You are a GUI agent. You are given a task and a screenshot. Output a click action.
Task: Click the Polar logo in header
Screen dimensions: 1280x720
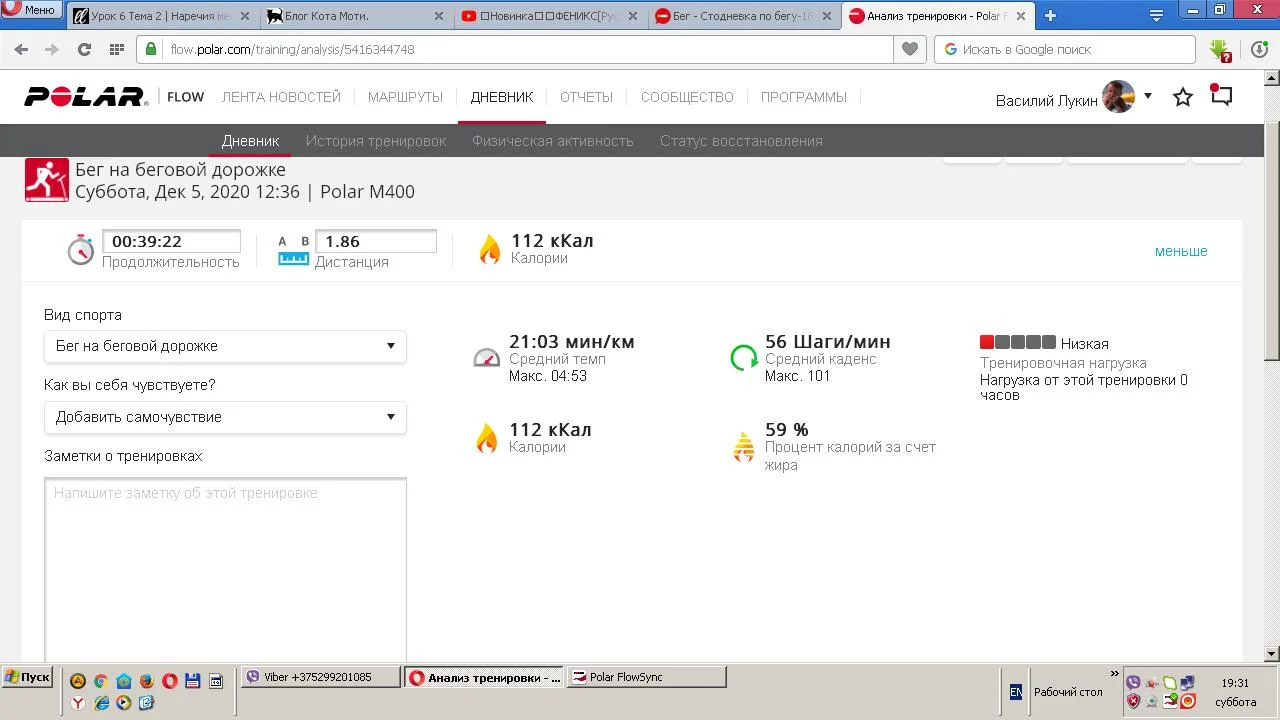tap(86, 97)
